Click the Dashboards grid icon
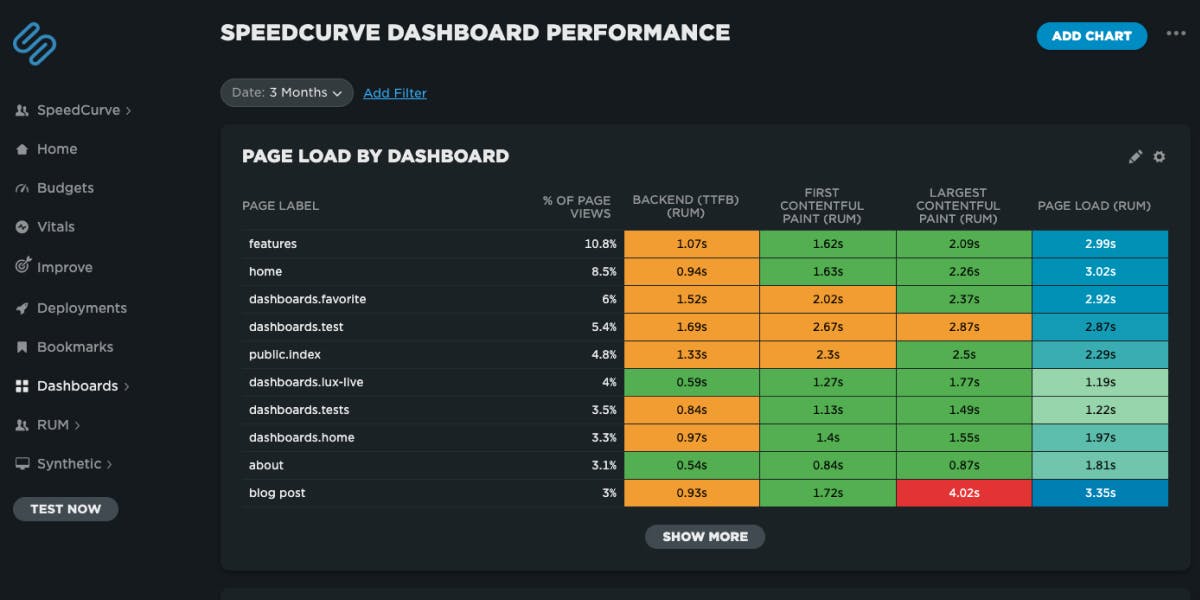Image resolution: width=1200 pixels, height=600 pixels. (23, 385)
